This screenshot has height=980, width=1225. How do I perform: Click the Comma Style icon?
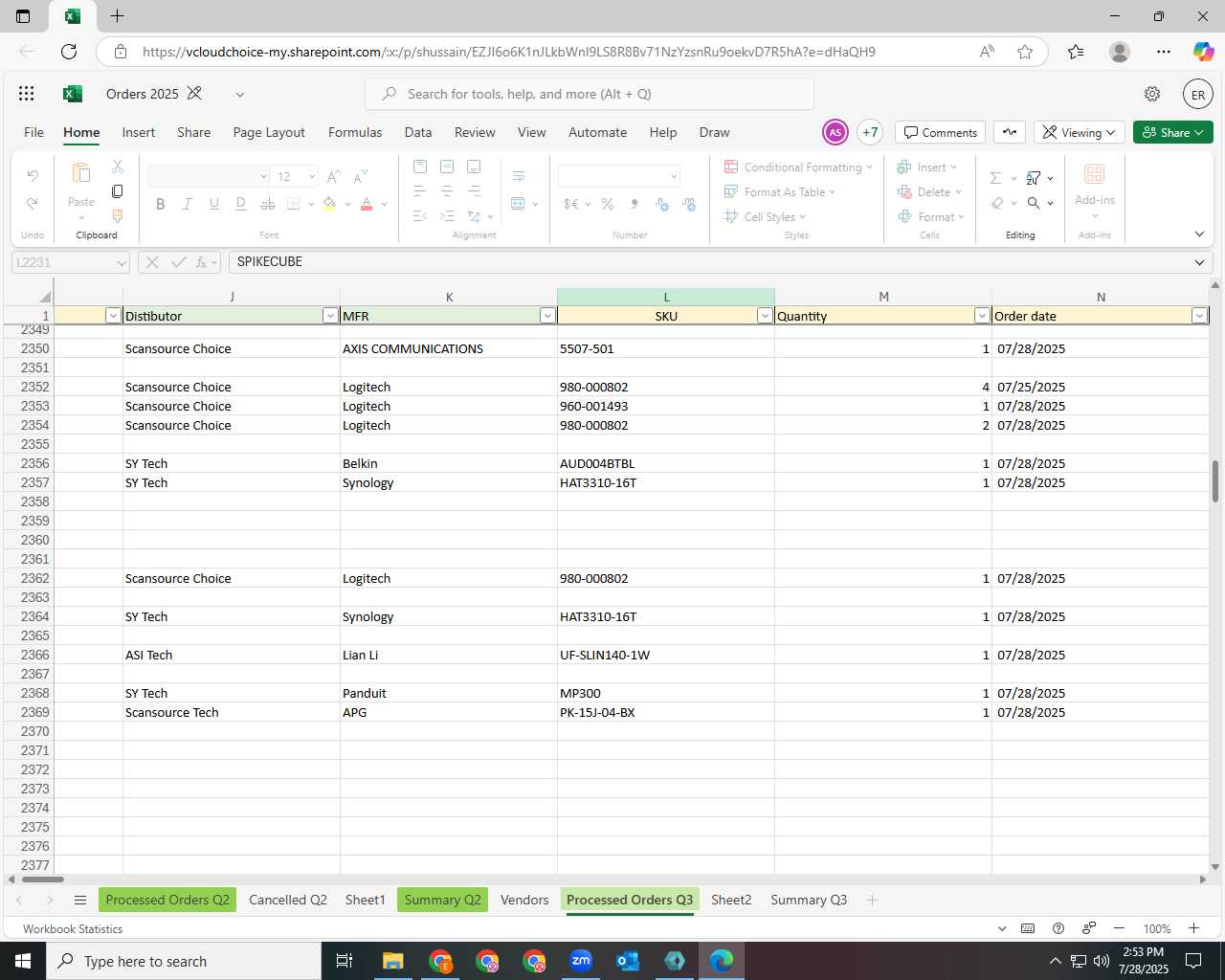tap(634, 204)
